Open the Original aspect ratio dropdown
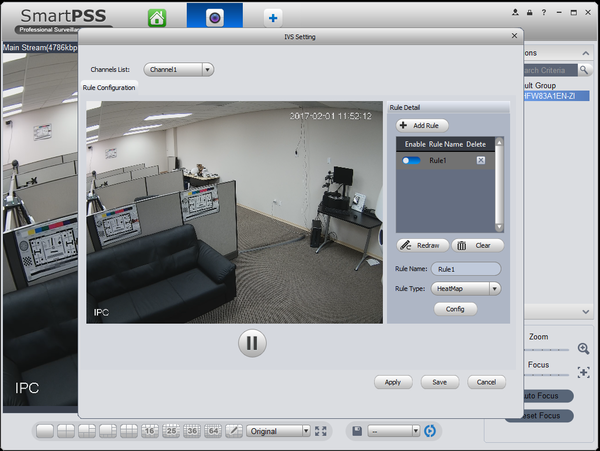The height and width of the screenshot is (451, 600). click(x=278, y=431)
